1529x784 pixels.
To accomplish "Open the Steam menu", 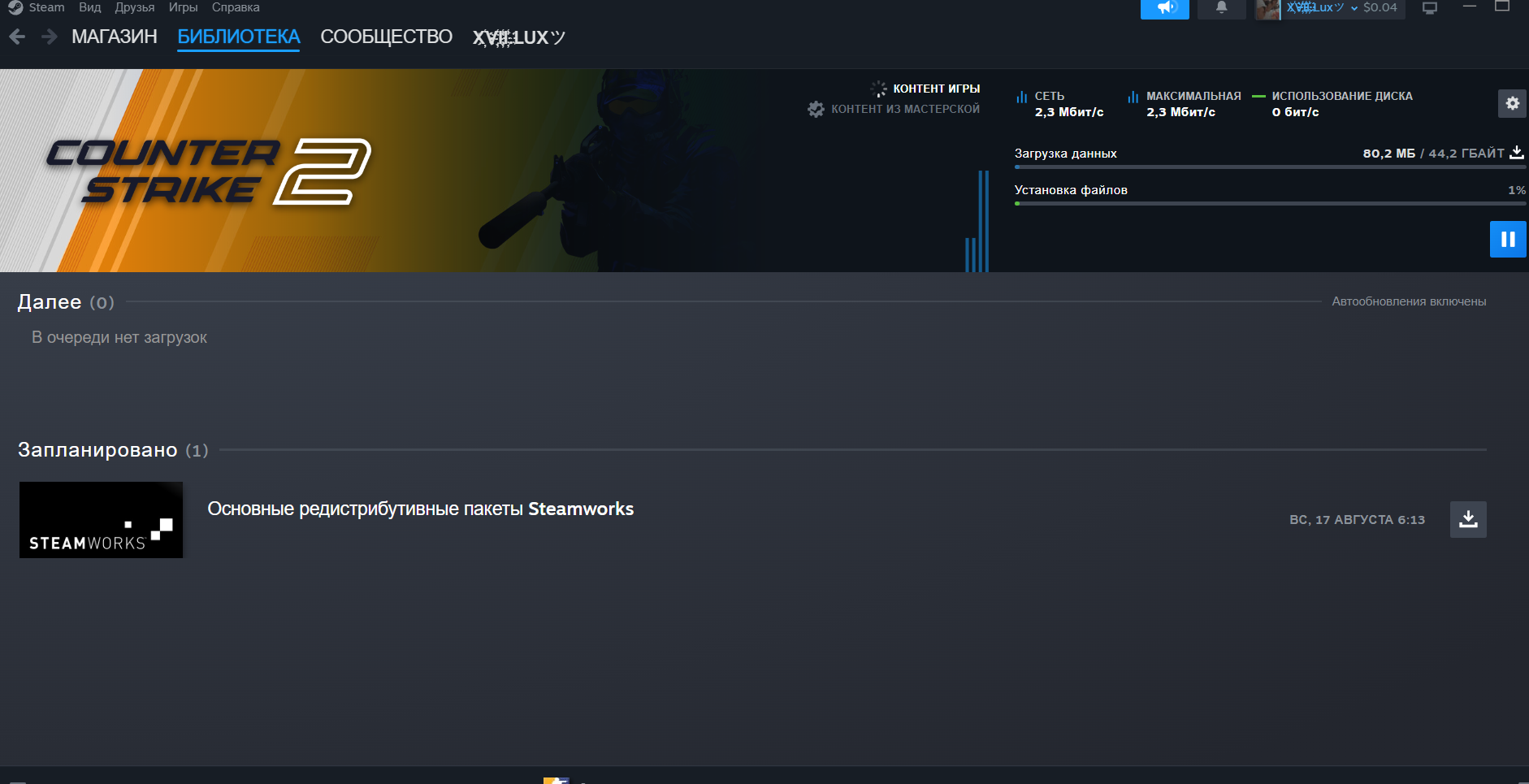I will click(46, 7).
